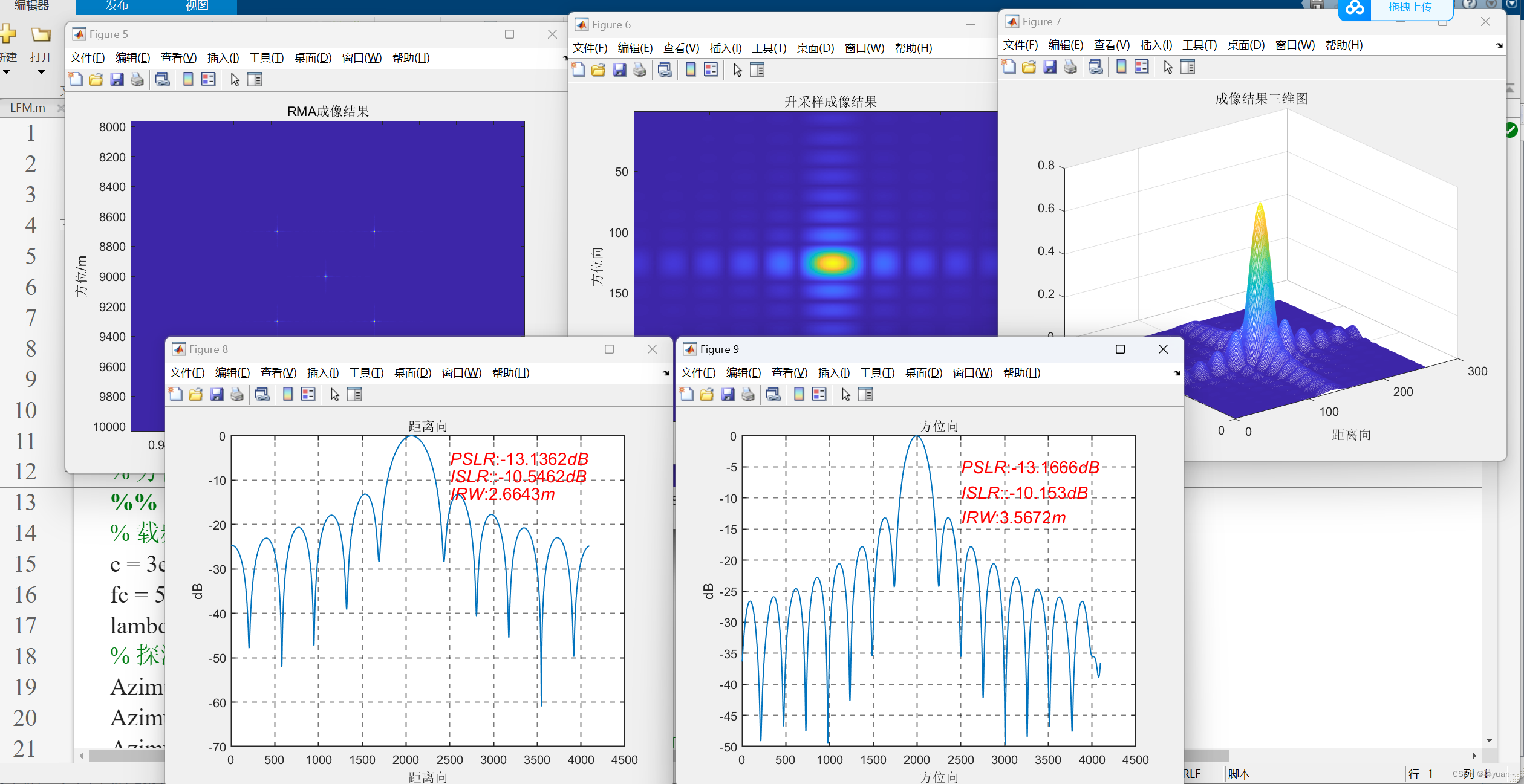Click dock arrow of Figure 8 menu bar
Screen dimensions: 1524x784
666,373
